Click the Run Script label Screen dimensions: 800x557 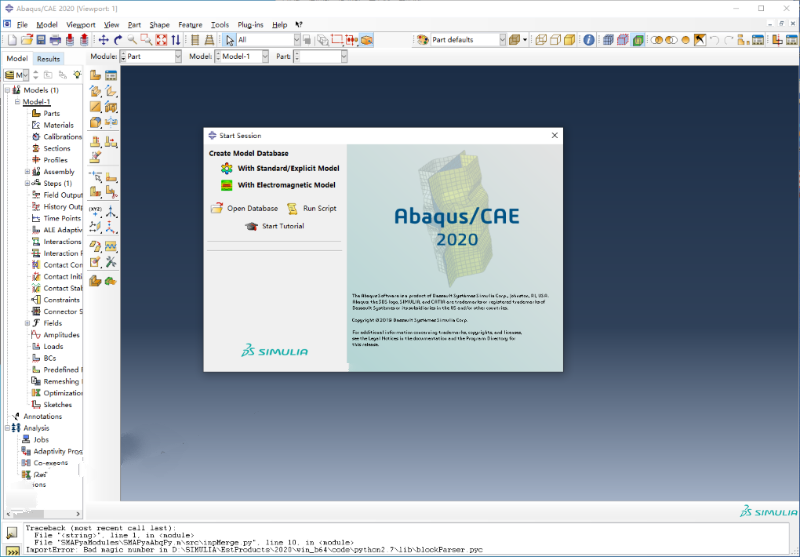click(319, 209)
